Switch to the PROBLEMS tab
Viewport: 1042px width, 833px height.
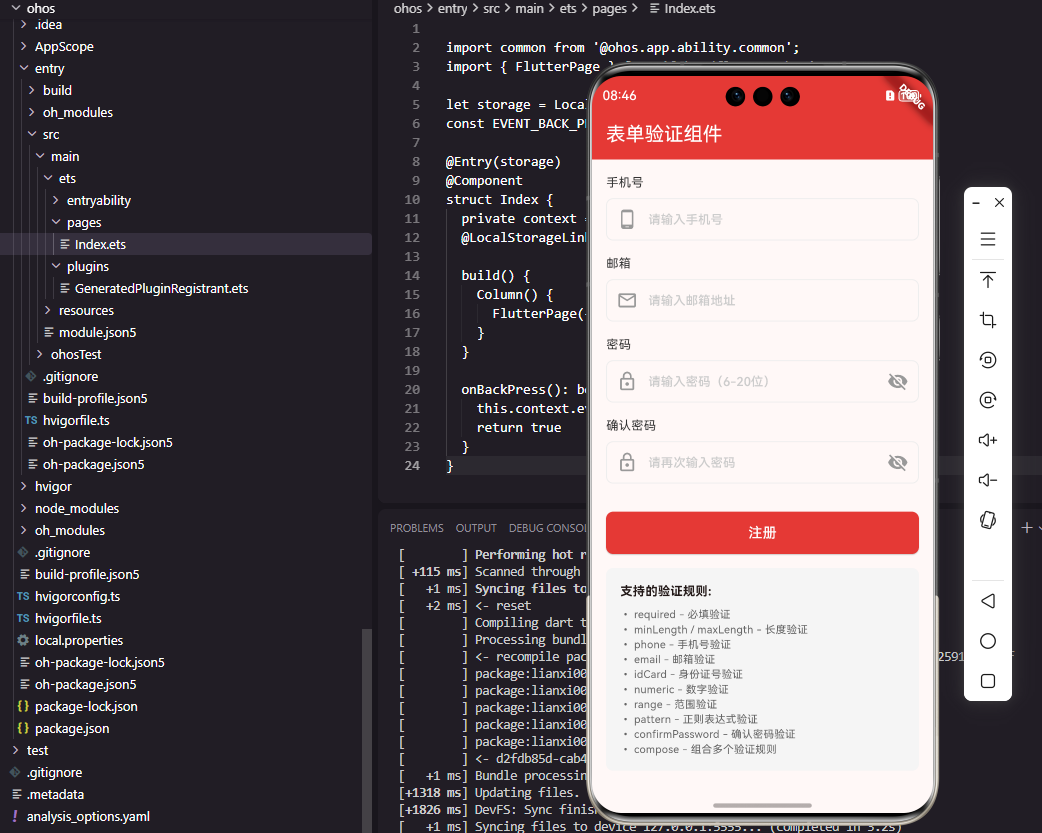click(417, 528)
